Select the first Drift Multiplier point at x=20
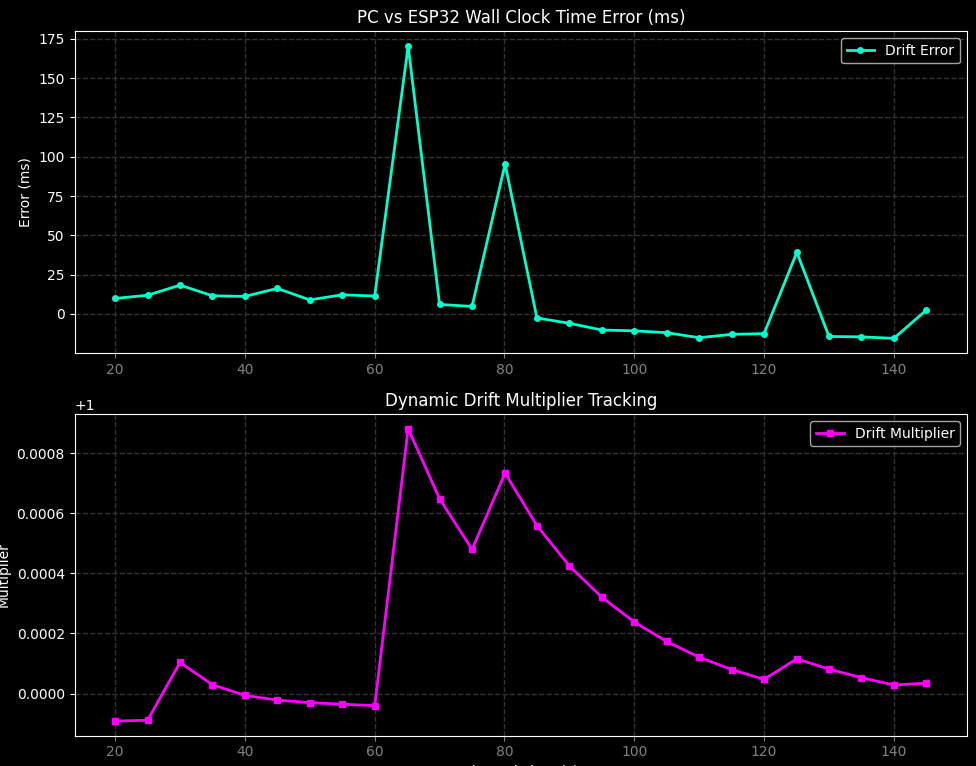The height and width of the screenshot is (766, 976). click(x=115, y=721)
